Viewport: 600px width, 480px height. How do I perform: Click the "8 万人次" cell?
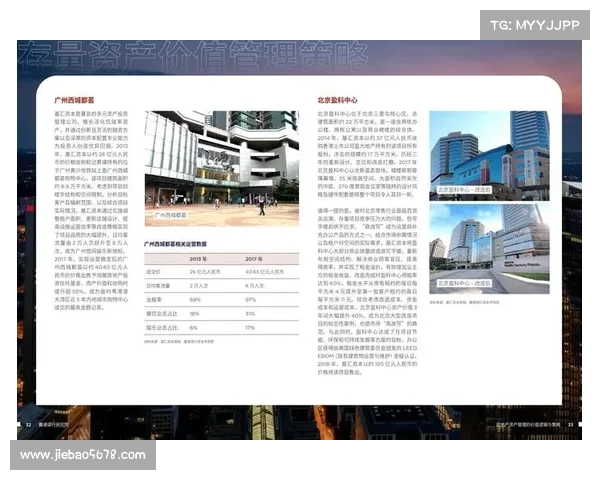[254, 286]
